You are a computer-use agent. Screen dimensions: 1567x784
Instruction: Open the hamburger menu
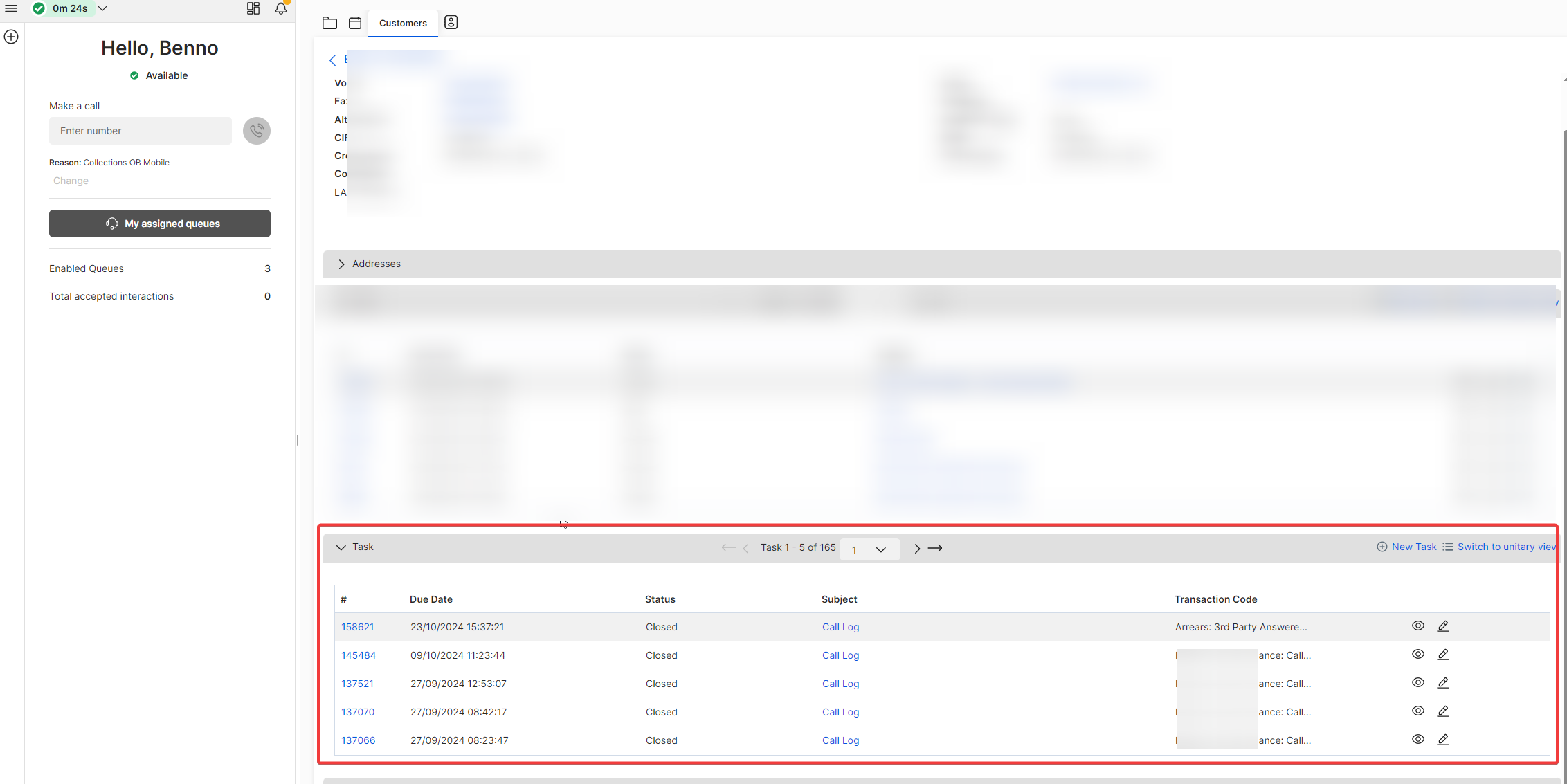(11, 8)
